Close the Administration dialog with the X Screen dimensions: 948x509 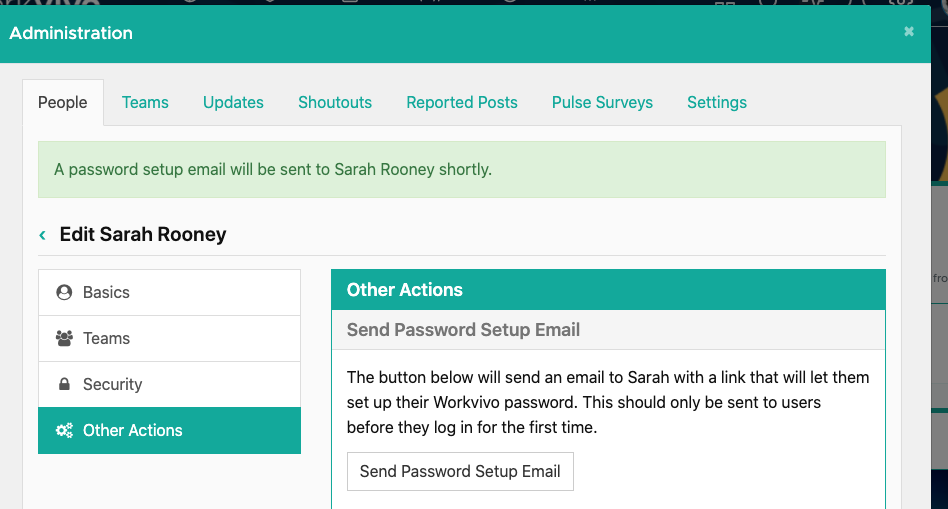tap(909, 31)
